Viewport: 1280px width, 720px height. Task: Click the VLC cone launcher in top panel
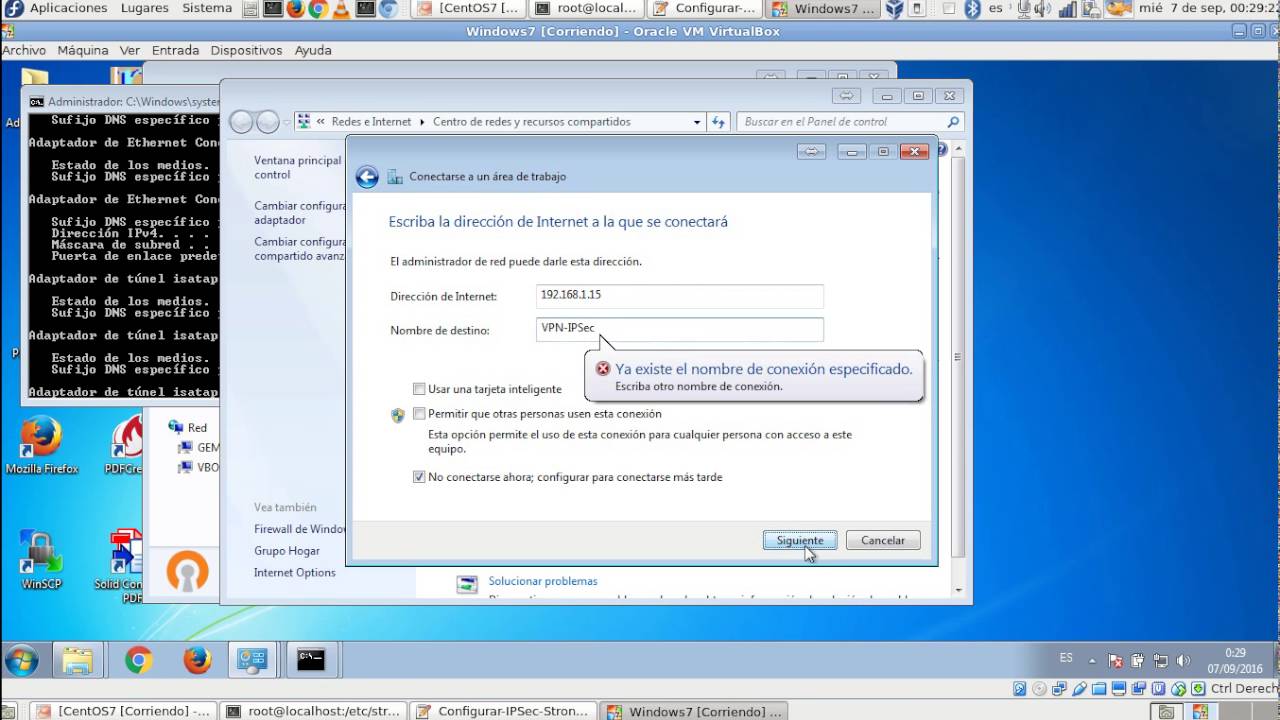point(341,9)
